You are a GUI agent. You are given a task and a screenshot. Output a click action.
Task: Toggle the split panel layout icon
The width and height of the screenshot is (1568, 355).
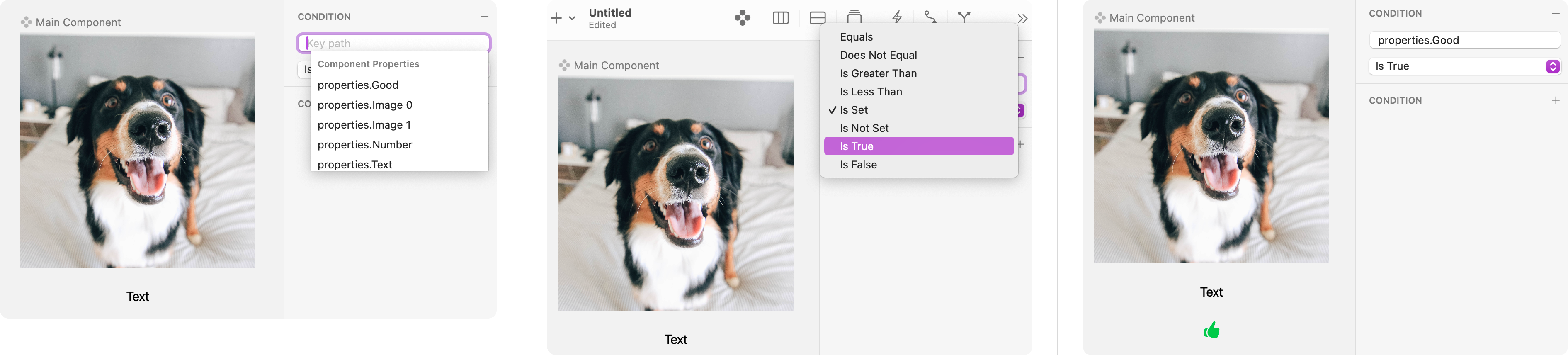(817, 18)
